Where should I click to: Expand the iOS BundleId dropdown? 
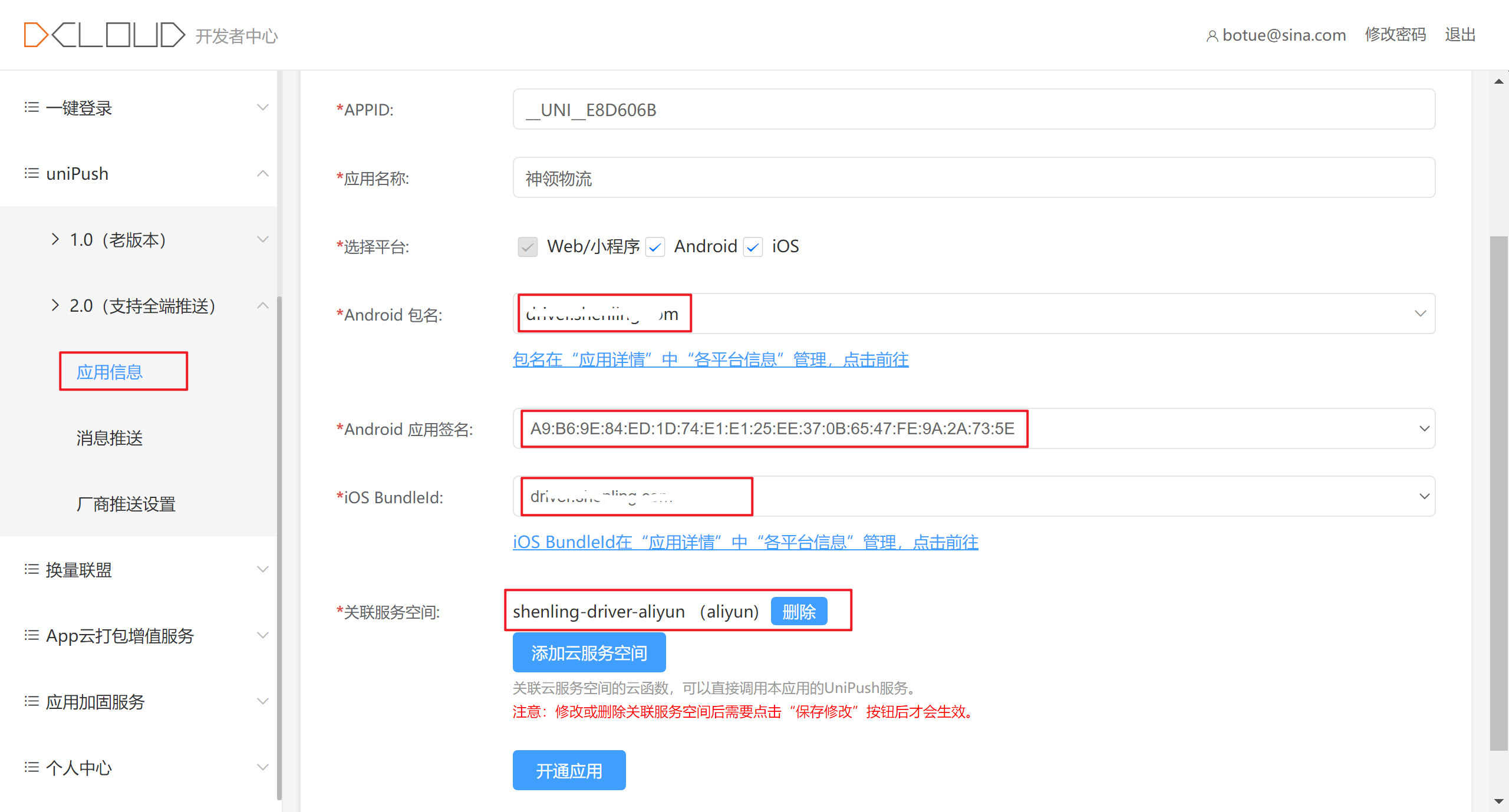click(x=1424, y=496)
